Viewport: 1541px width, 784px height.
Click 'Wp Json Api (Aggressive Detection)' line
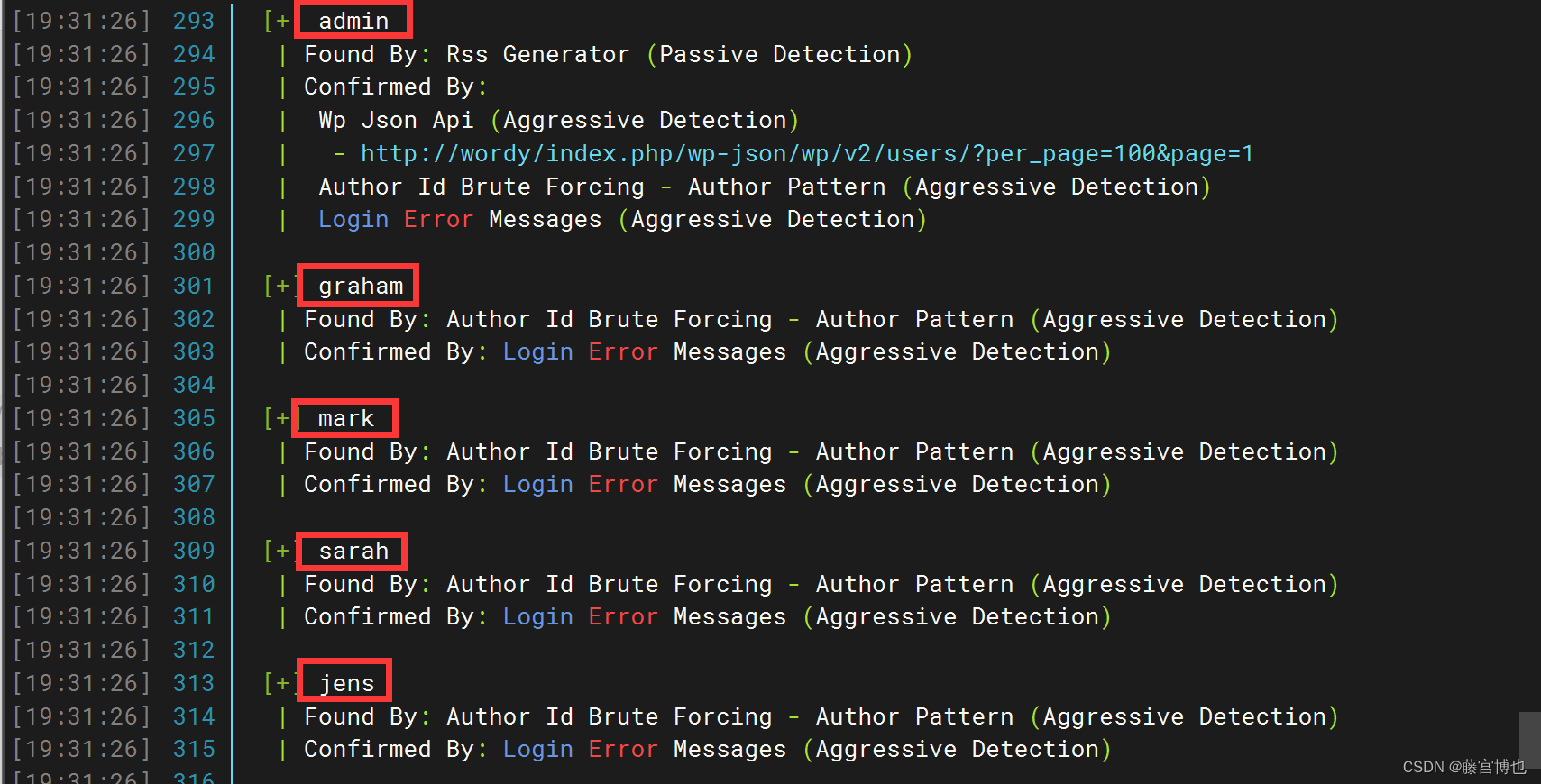pyautogui.click(x=558, y=120)
